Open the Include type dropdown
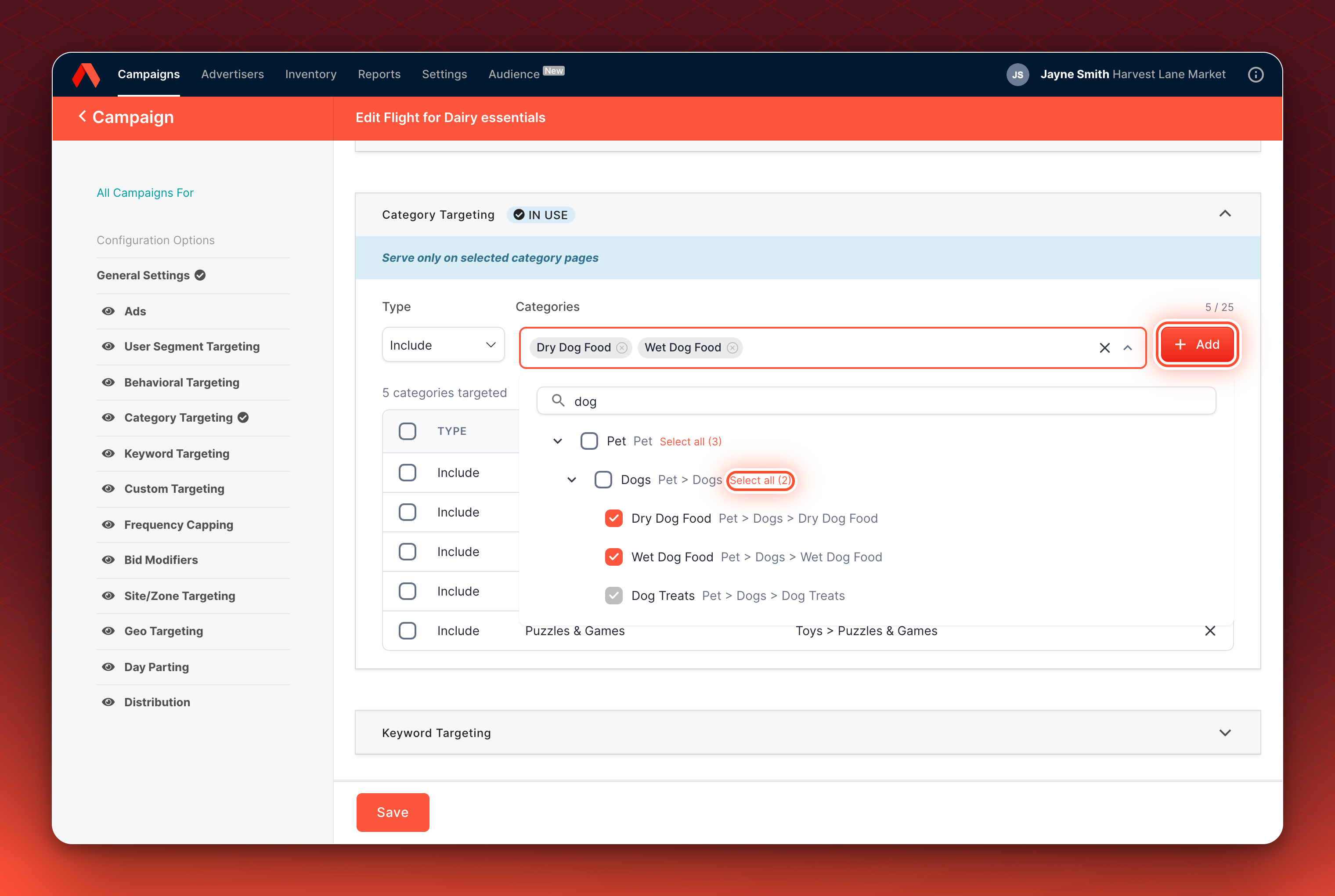This screenshot has height=896, width=1335. (443, 345)
